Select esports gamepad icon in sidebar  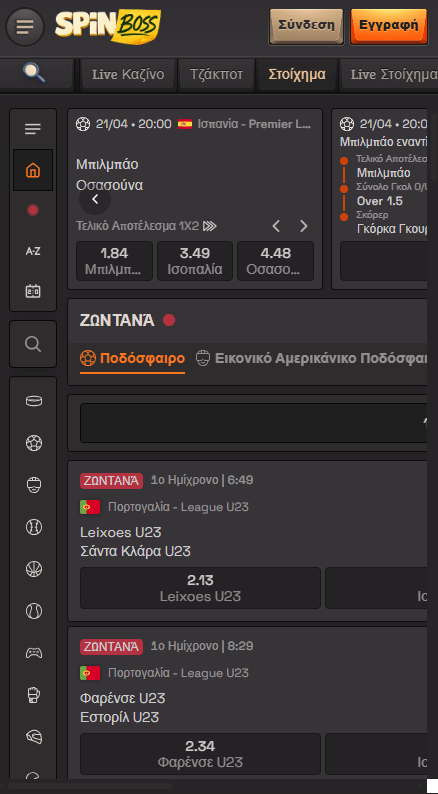coord(34,653)
